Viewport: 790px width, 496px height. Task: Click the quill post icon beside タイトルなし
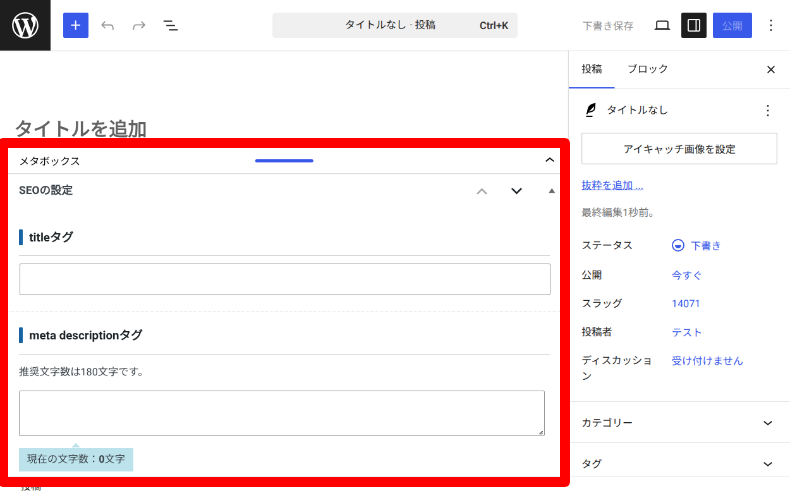(590, 110)
